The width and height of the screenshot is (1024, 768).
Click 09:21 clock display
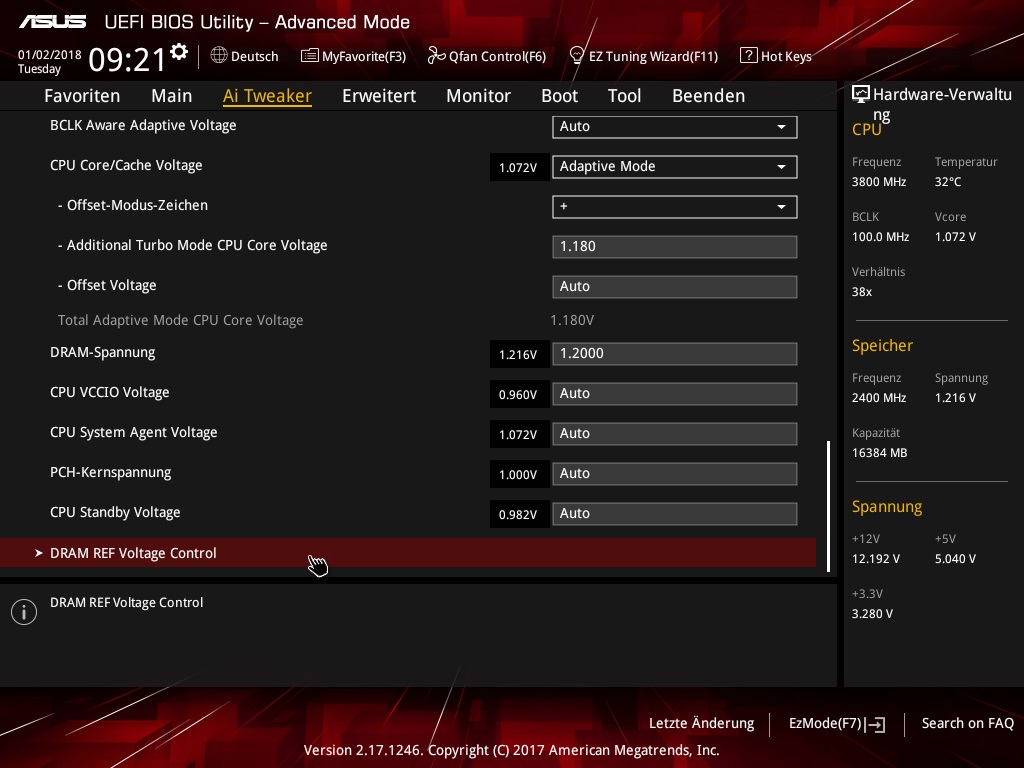point(127,60)
